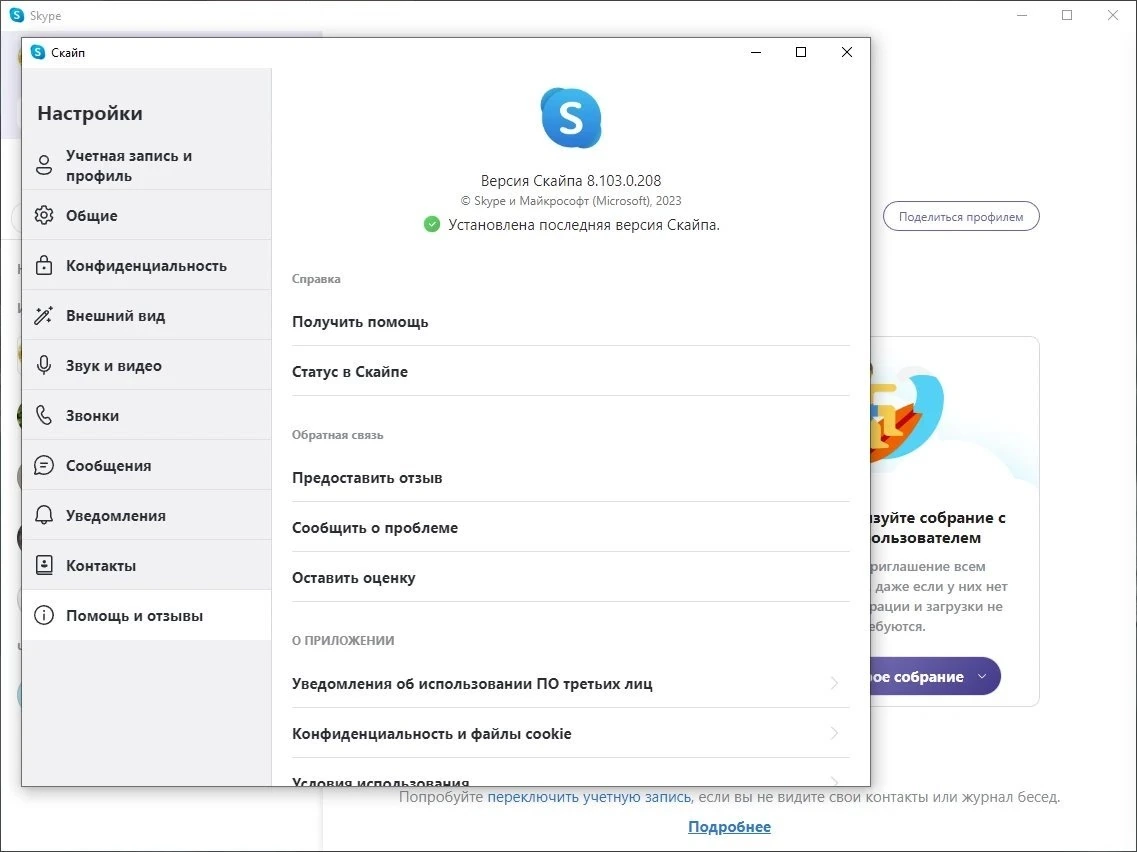Click the Настройки heading
Viewport: 1137px width, 852px height.
[90, 113]
